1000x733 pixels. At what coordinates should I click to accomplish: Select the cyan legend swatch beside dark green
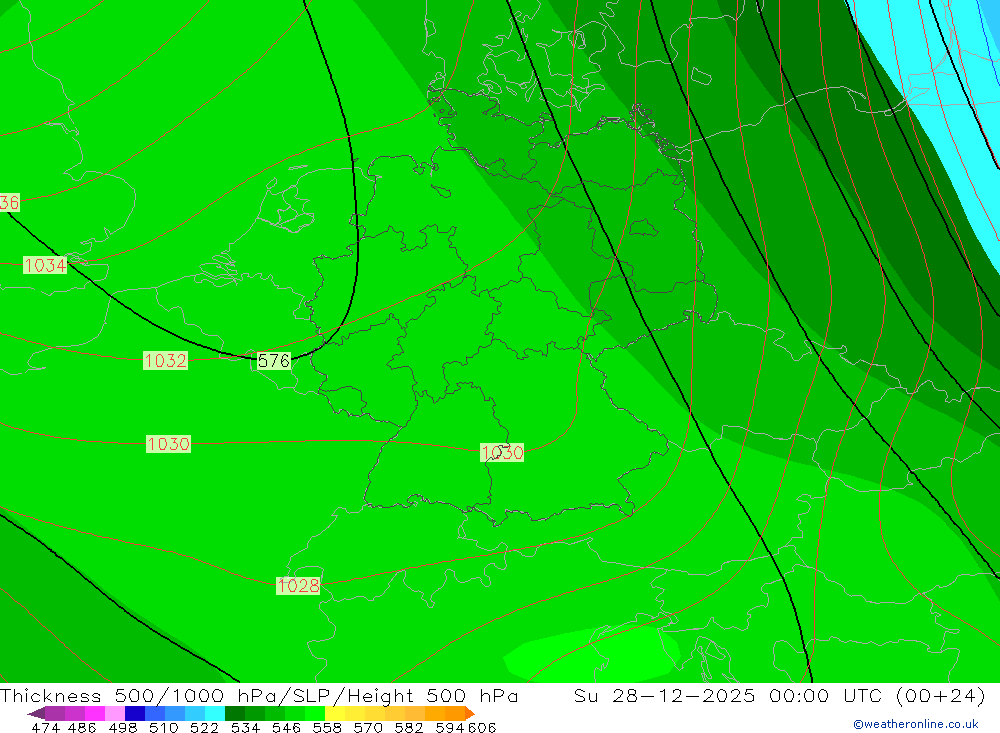(215, 713)
